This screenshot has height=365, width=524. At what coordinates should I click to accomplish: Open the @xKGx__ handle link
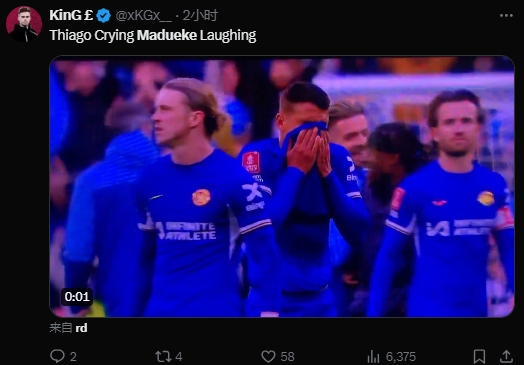coord(143,16)
